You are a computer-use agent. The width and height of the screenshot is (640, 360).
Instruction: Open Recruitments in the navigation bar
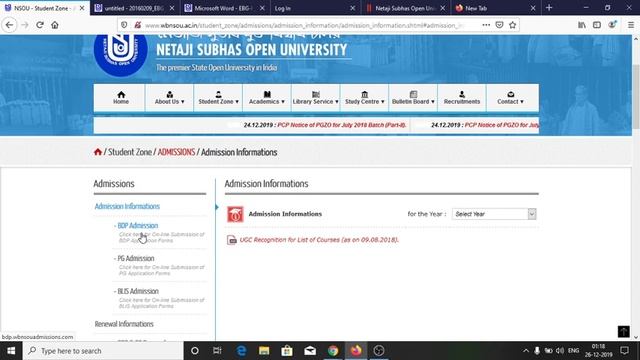(462, 98)
